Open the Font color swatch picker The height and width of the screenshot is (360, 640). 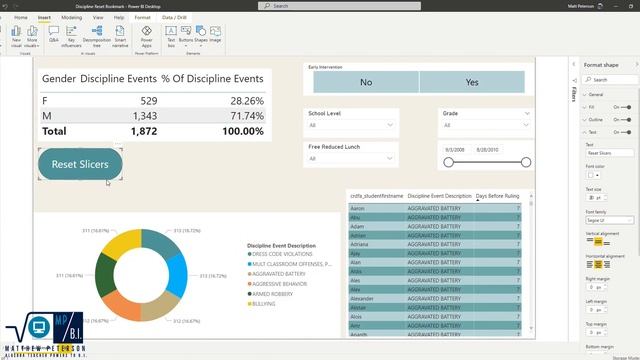click(593, 175)
